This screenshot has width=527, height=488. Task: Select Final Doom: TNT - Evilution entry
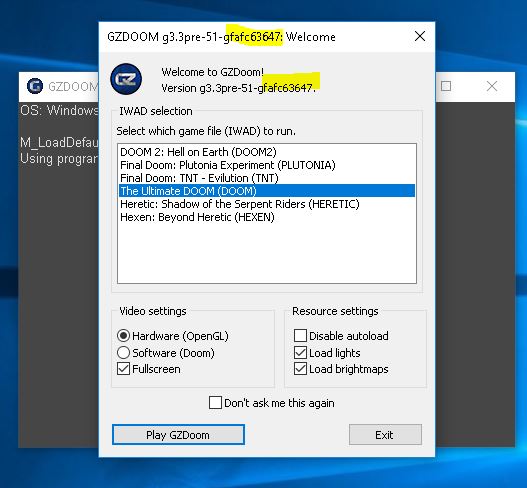coord(267,178)
